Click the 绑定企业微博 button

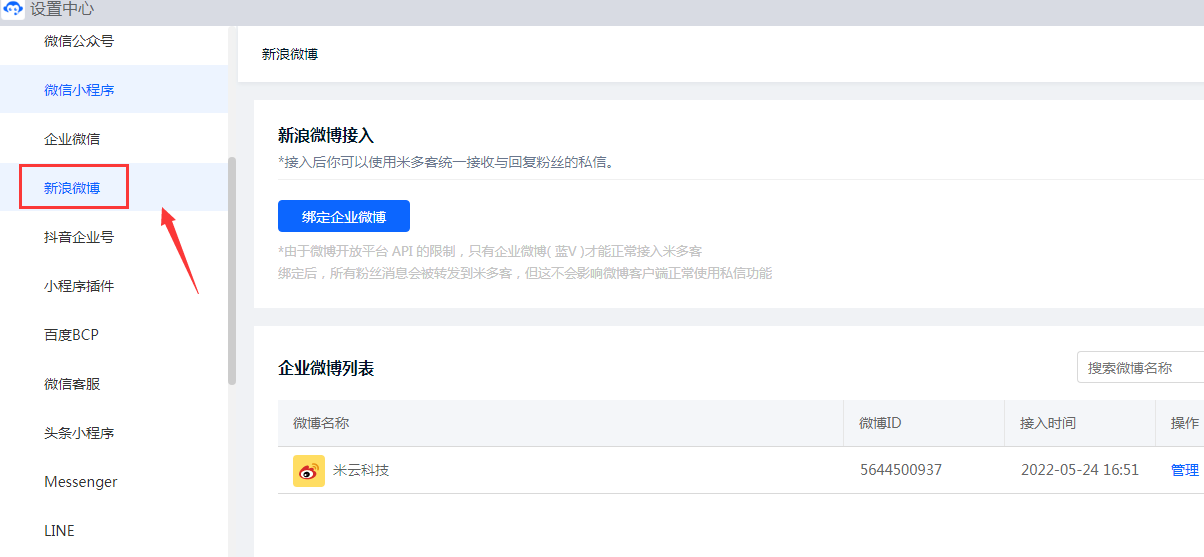click(344, 216)
